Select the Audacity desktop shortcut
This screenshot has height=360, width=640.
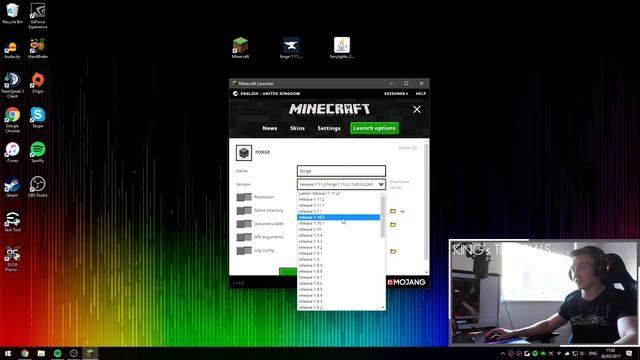tap(12, 49)
